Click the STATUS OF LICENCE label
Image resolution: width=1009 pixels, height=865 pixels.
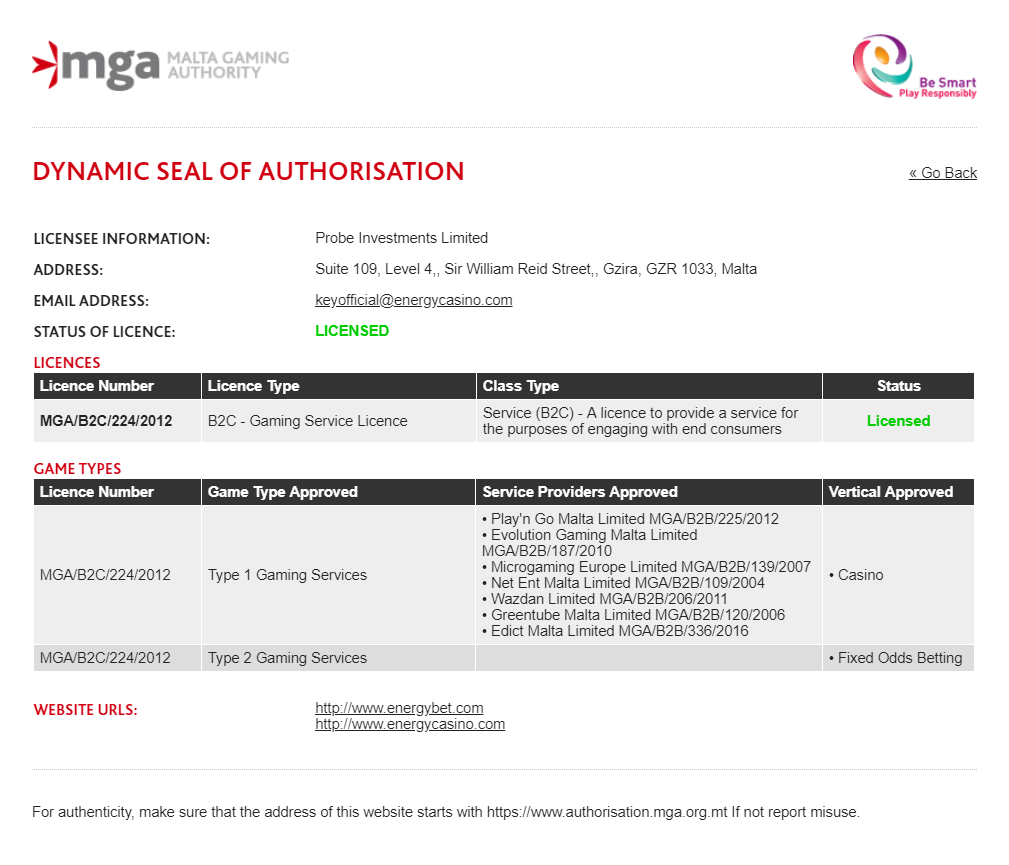click(x=104, y=331)
